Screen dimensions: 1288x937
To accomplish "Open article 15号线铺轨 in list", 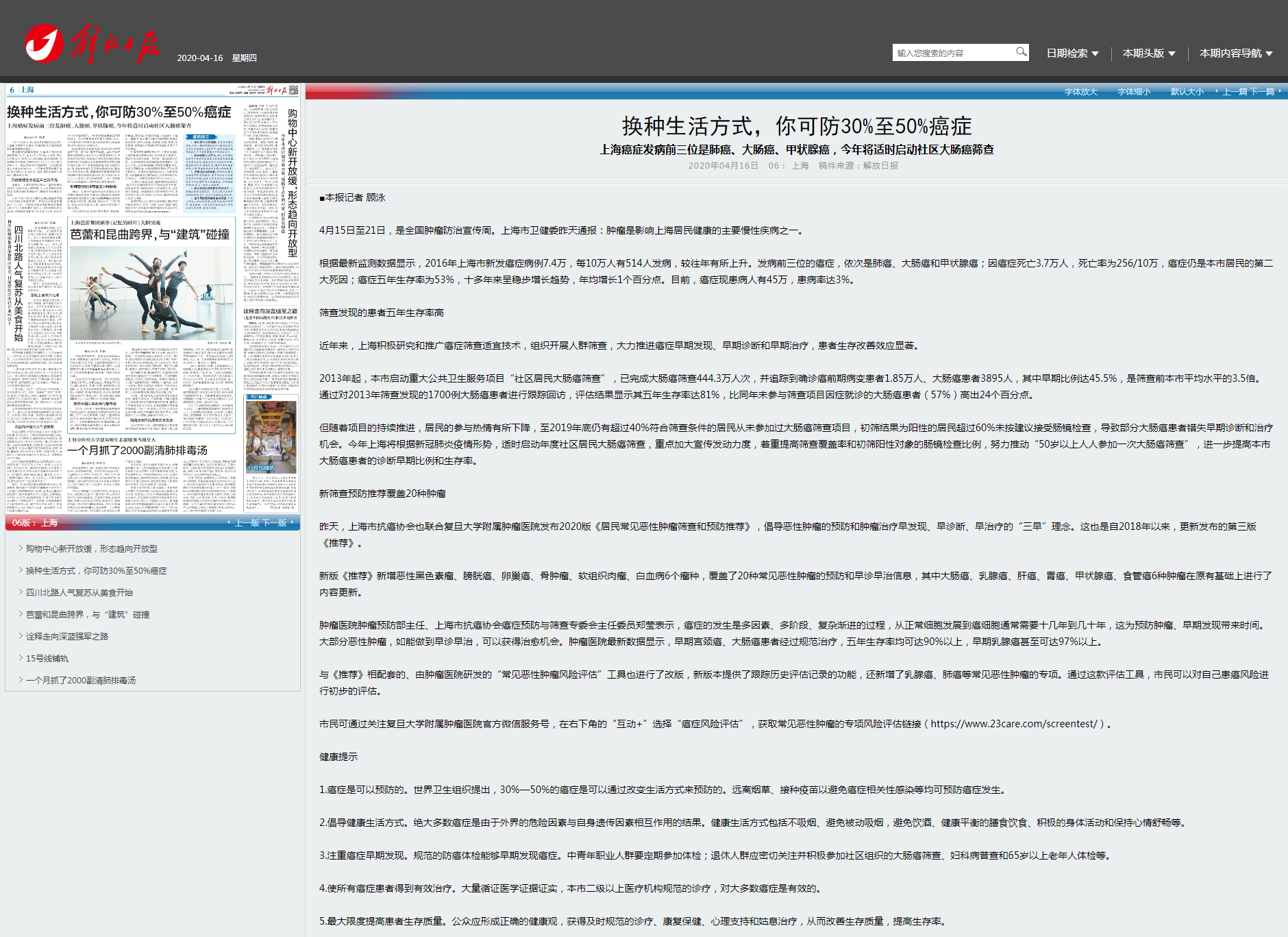I will click(47, 659).
